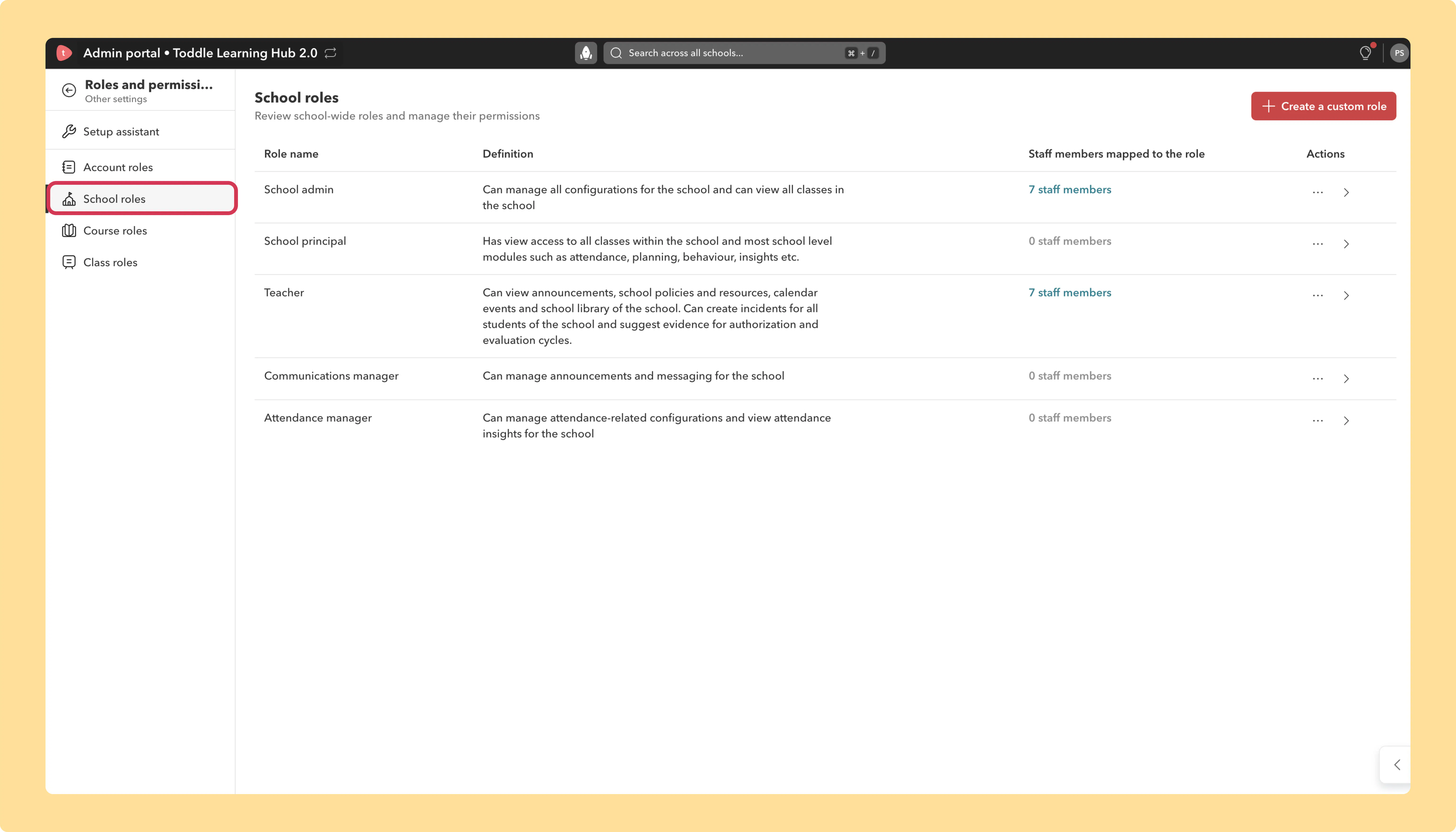Open the PS profile avatar
1456x832 pixels.
point(1399,53)
